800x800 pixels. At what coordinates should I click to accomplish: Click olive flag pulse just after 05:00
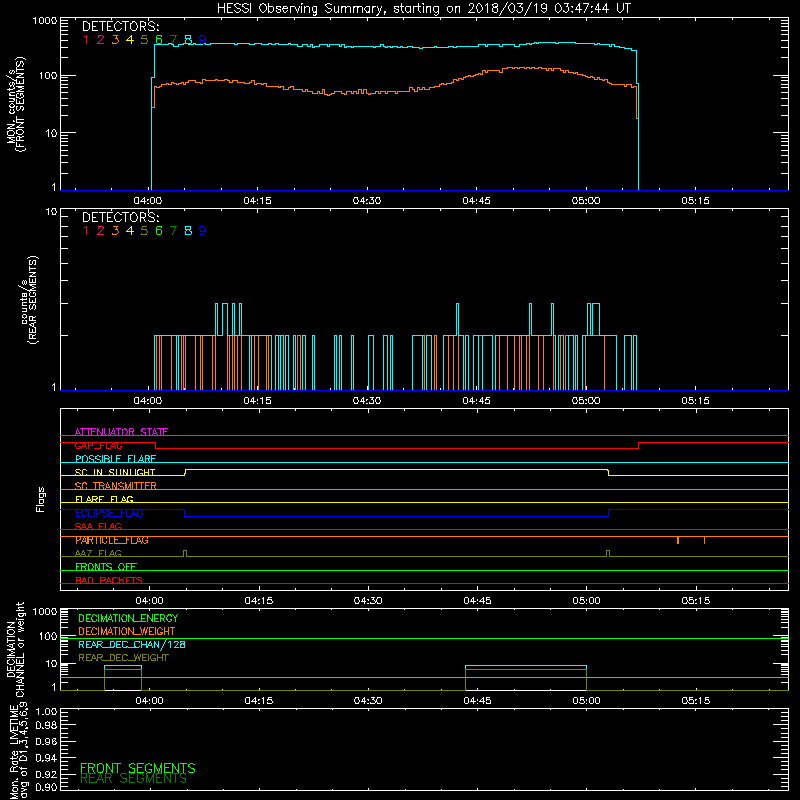point(608,554)
